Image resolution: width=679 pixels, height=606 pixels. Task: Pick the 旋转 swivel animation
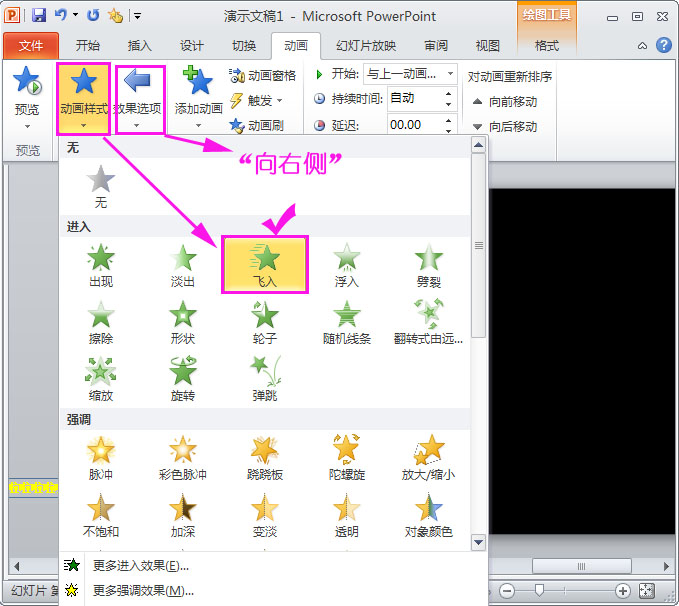click(183, 379)
